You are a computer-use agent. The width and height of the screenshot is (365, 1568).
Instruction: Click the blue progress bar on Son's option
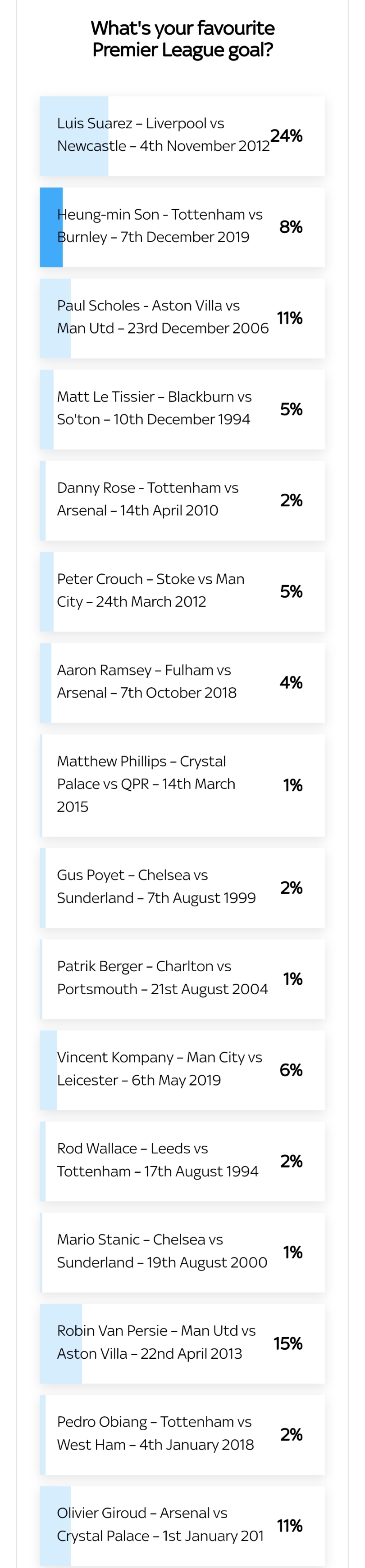51,227
